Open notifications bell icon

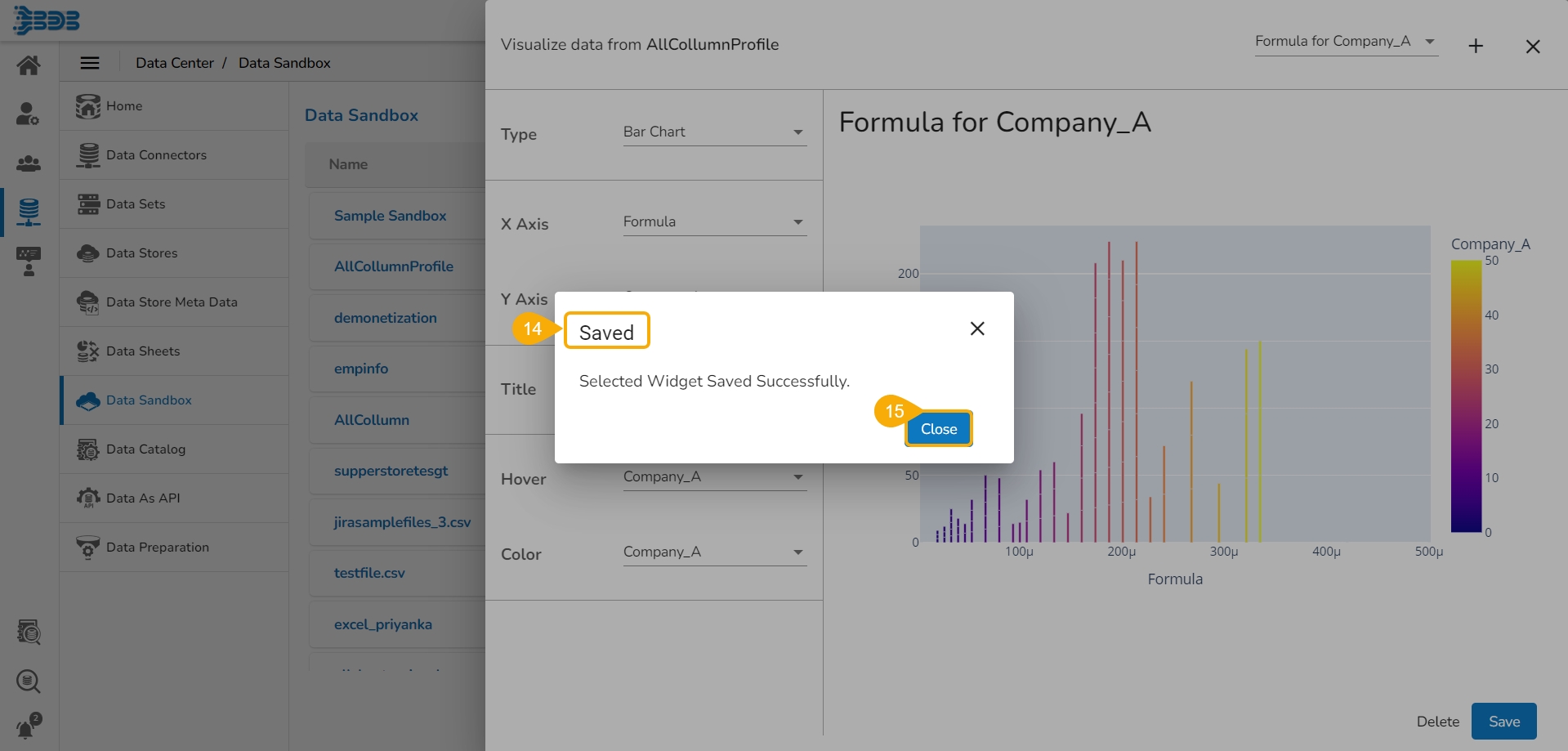tap(29, 726)
